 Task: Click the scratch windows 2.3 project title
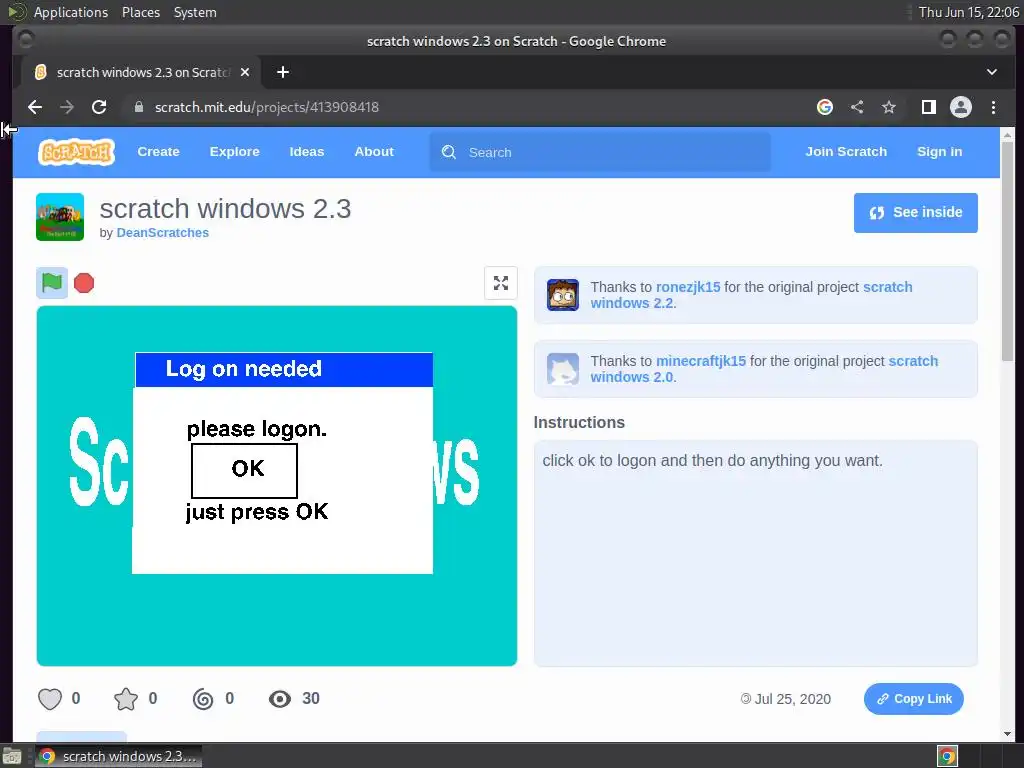pyautogui.click(x=225, y=209)
